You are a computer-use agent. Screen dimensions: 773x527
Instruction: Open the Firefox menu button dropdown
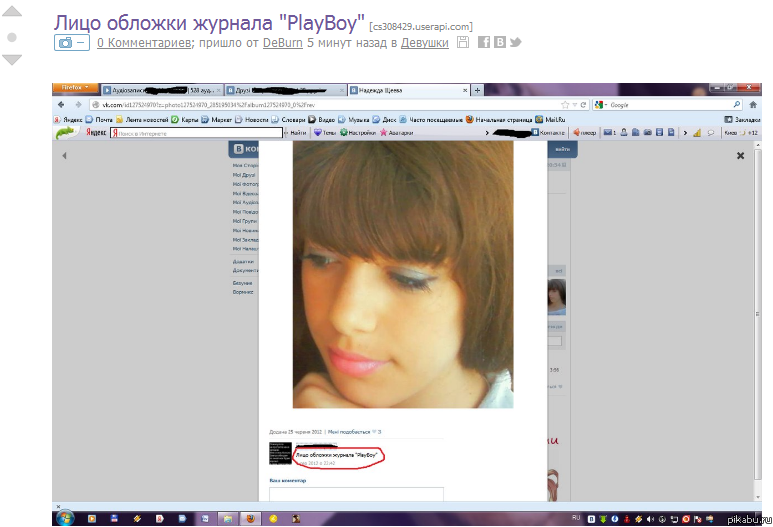tap(75, 88)
